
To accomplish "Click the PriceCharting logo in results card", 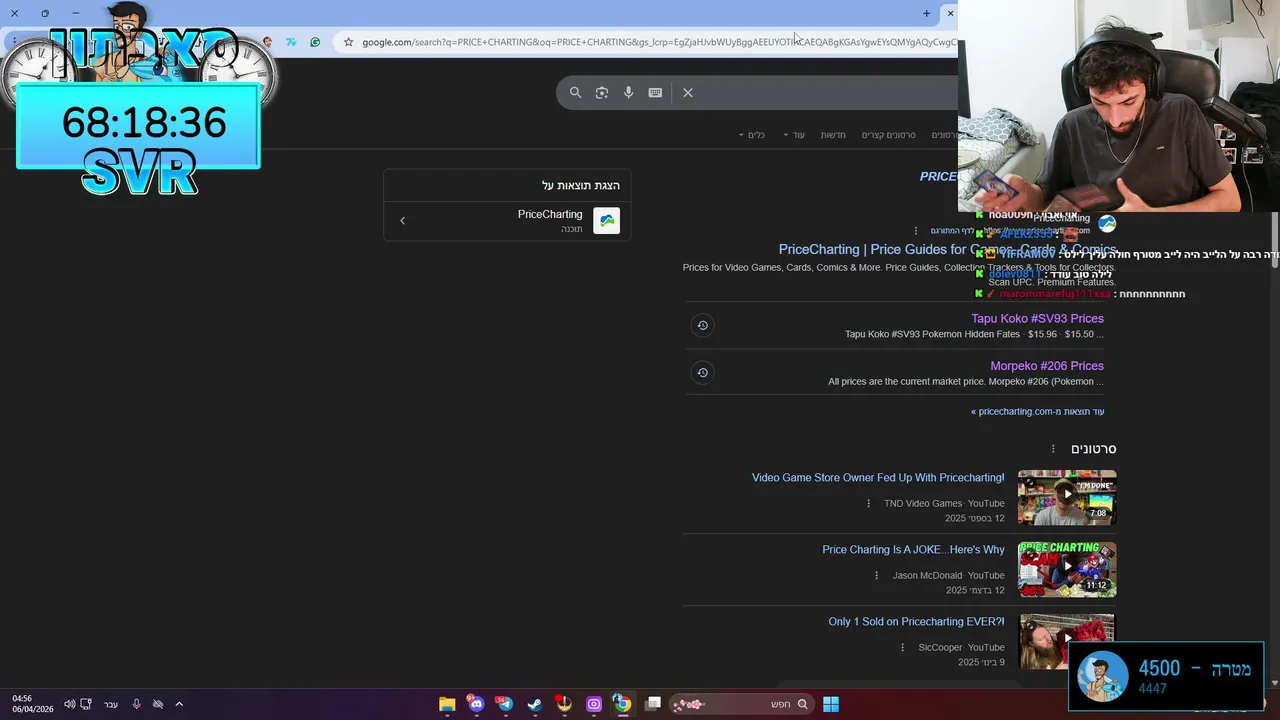I will (607, 221).
